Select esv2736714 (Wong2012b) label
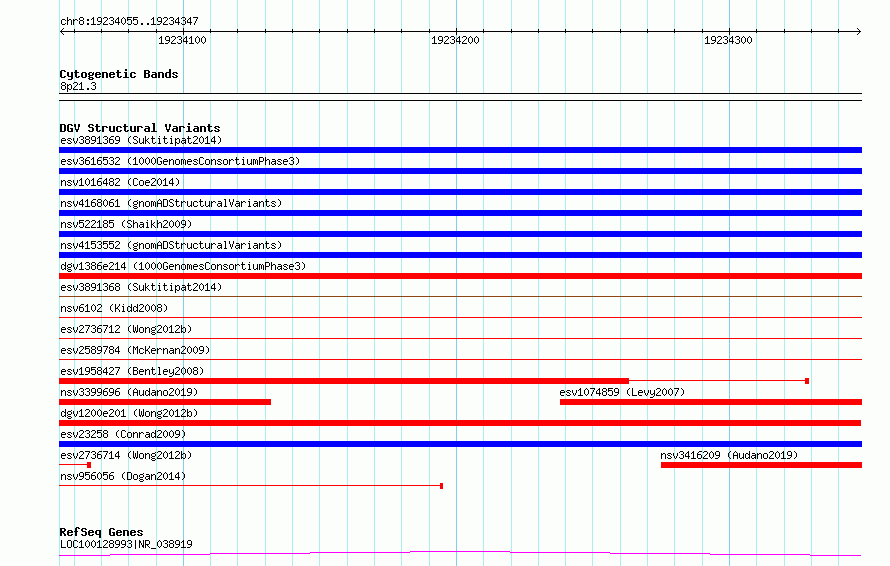Image resolution: width=890 pixels, height=566 pixels. 126,455
